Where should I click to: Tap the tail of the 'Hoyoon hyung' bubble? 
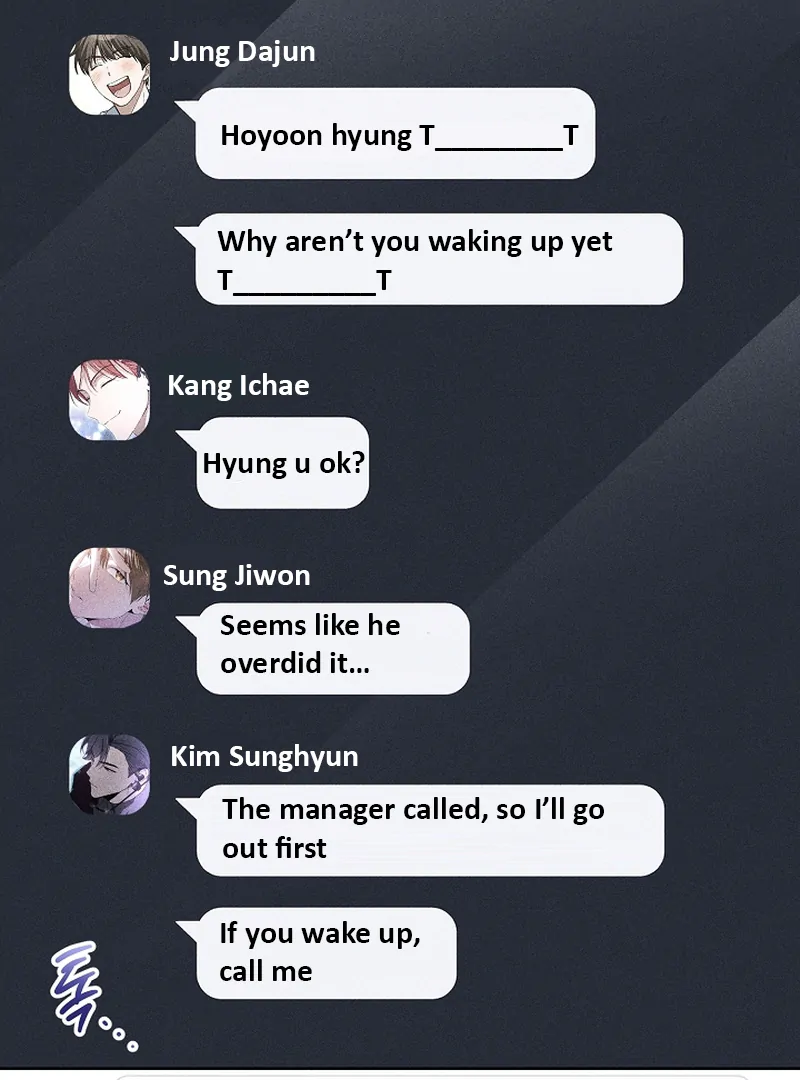[187, 110]
